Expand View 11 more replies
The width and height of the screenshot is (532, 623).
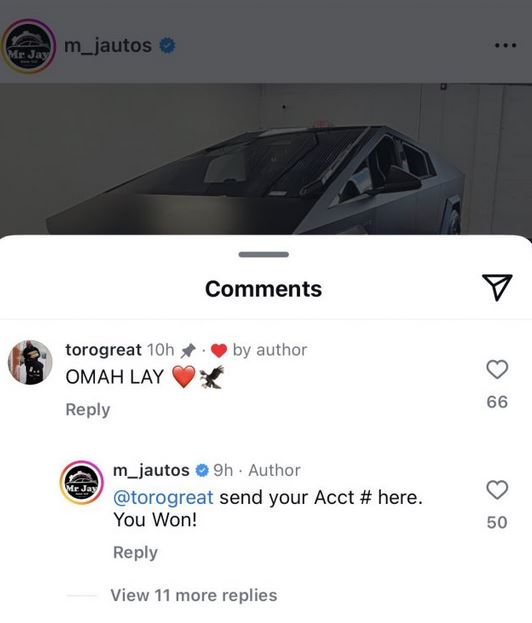[194, 595]
